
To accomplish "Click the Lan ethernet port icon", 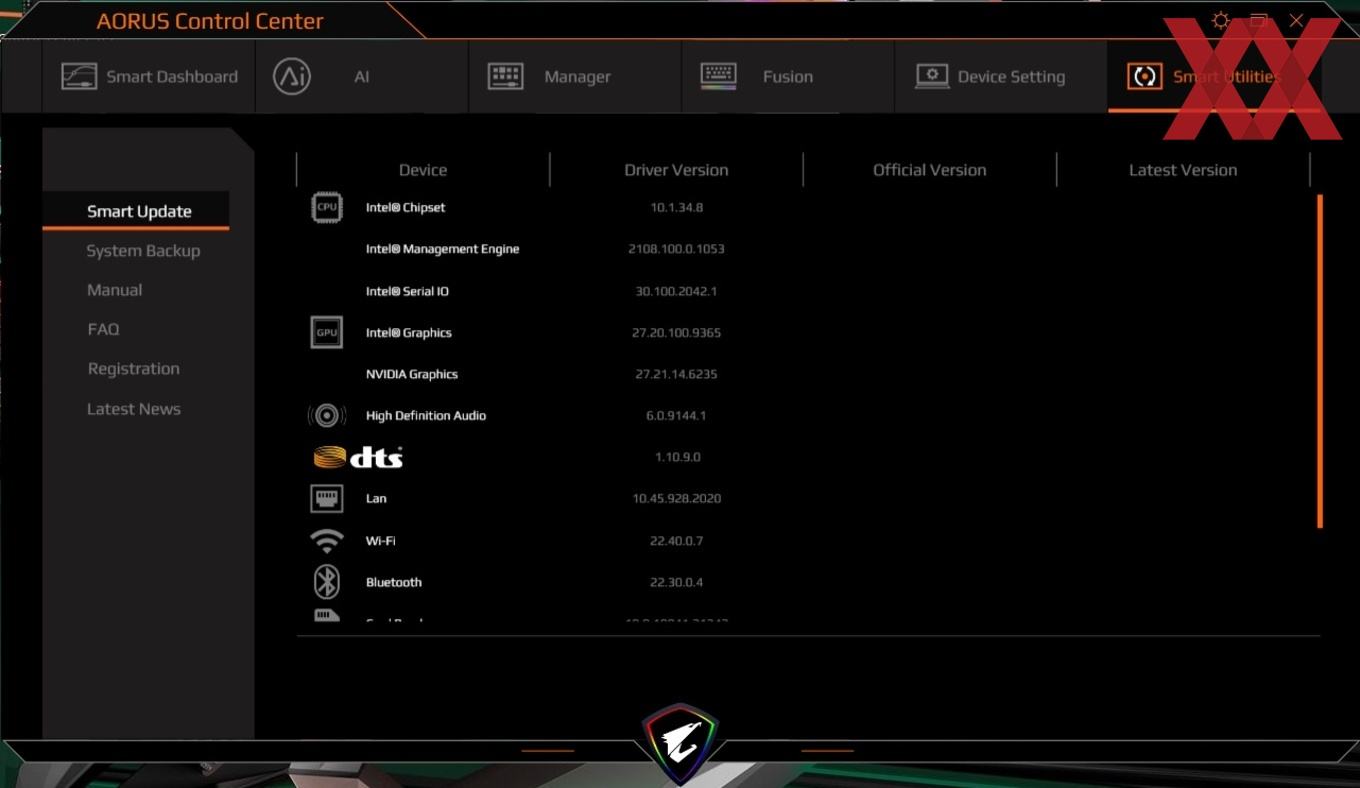I will pyautogui.click(x=327, y=498).
